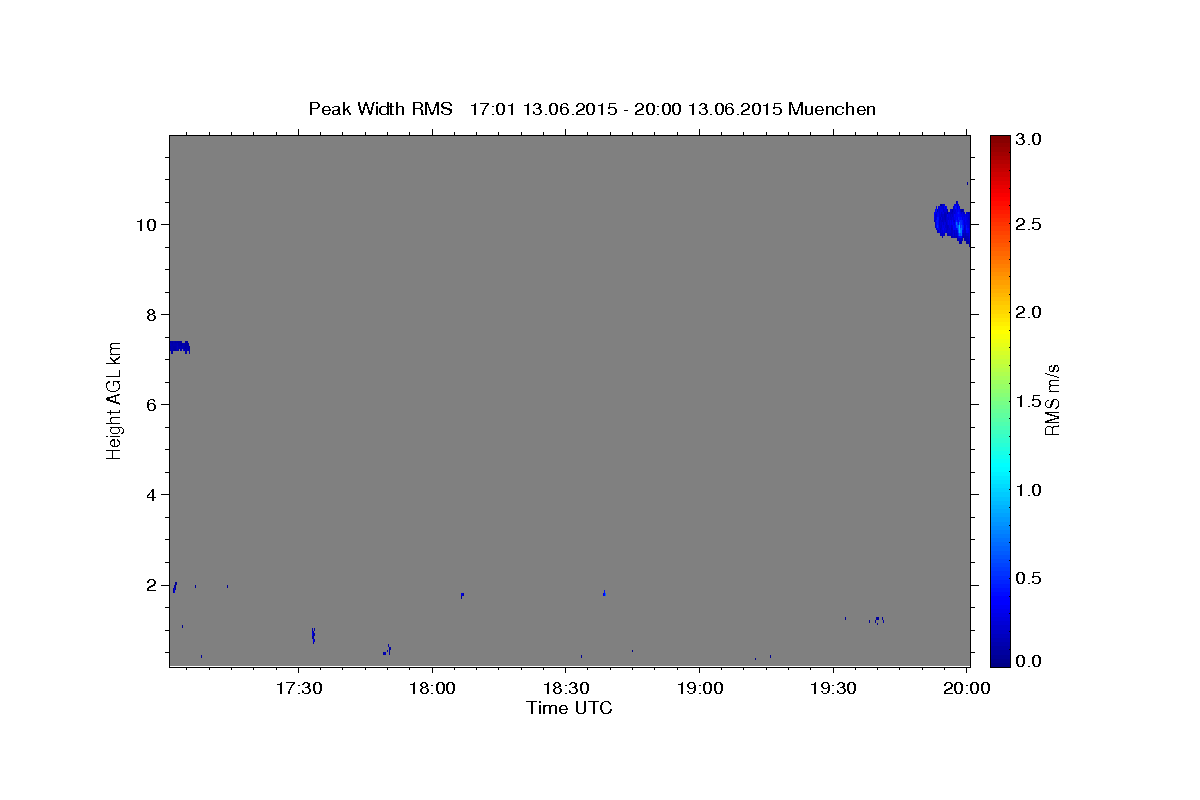Click the colorbar value 2.5
This screenshot has width=1200, height=800.
tap(1028, 224)
